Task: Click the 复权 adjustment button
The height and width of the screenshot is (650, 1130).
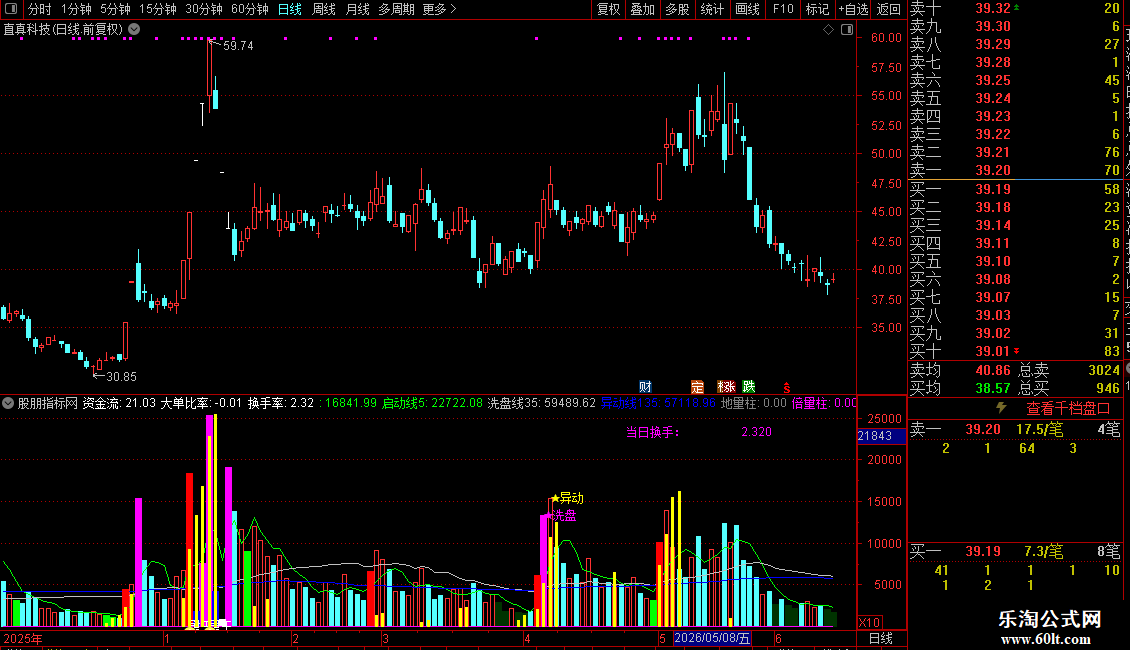Action: [x=609, y=9]
